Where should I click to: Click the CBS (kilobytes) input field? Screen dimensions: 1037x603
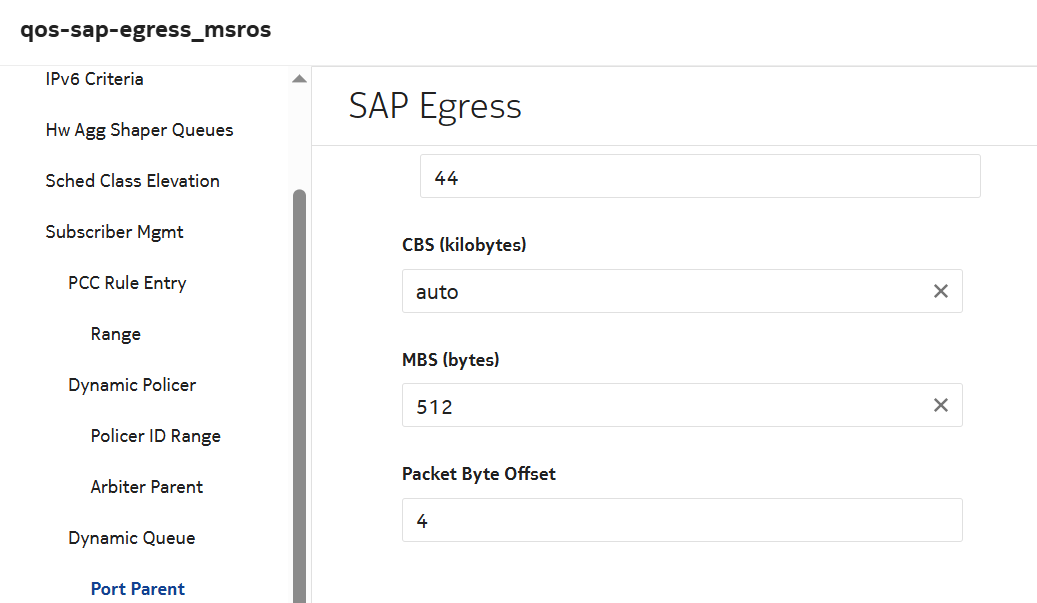point(660,291)
